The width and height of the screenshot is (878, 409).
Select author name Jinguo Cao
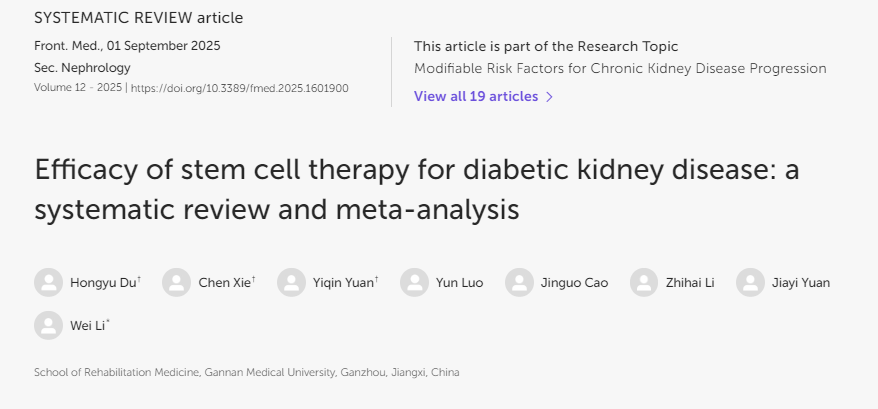[x=574, y=282]
